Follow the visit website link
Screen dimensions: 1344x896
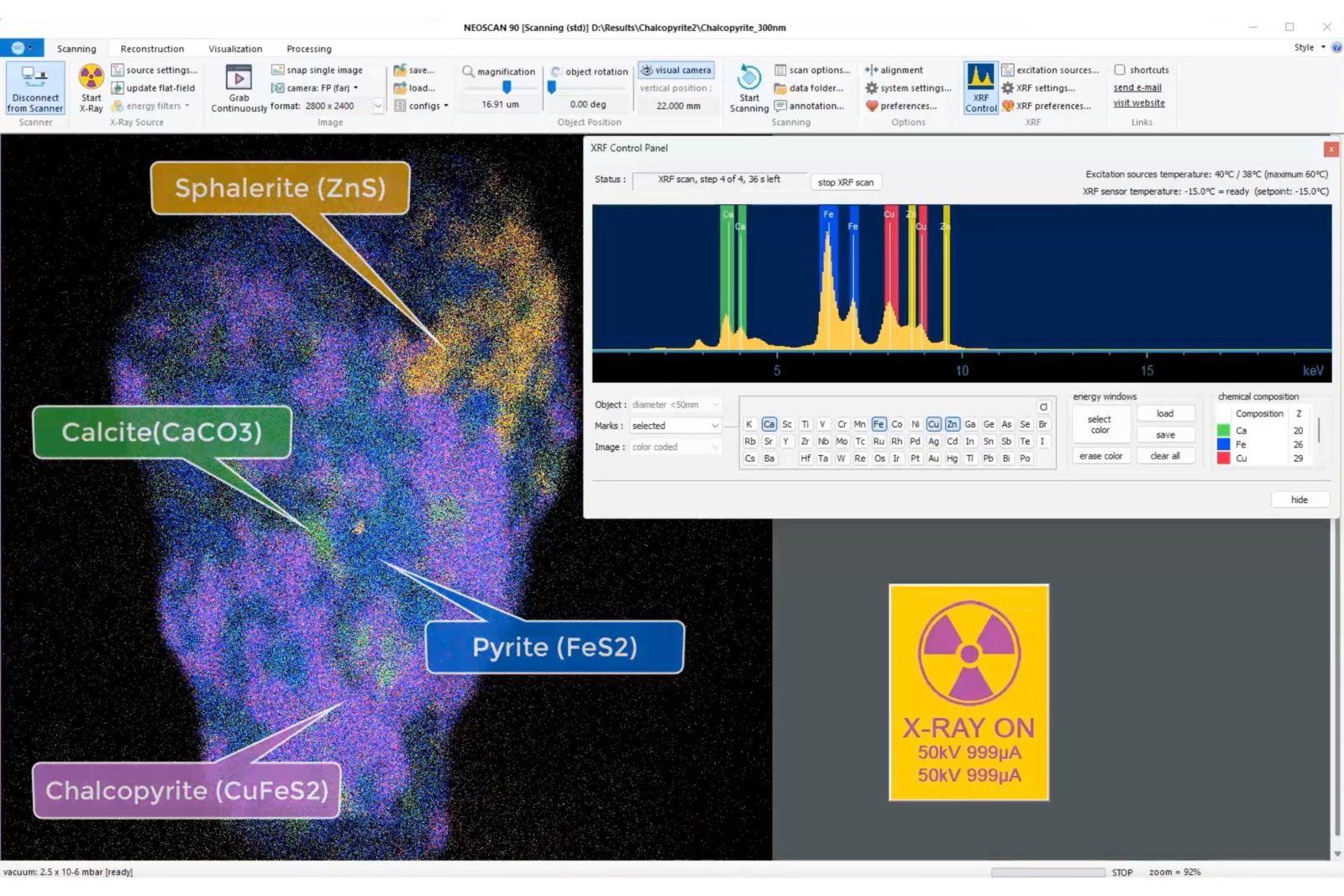coord(1138,103)
